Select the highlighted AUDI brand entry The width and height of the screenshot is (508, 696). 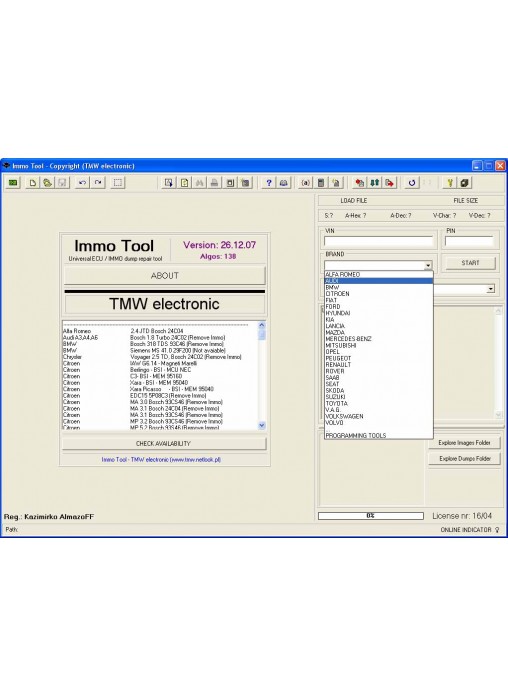click(379, 281)
